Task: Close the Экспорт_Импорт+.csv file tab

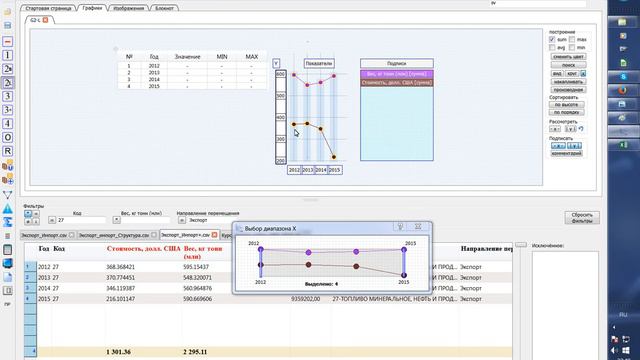Action: click(214, 235)
